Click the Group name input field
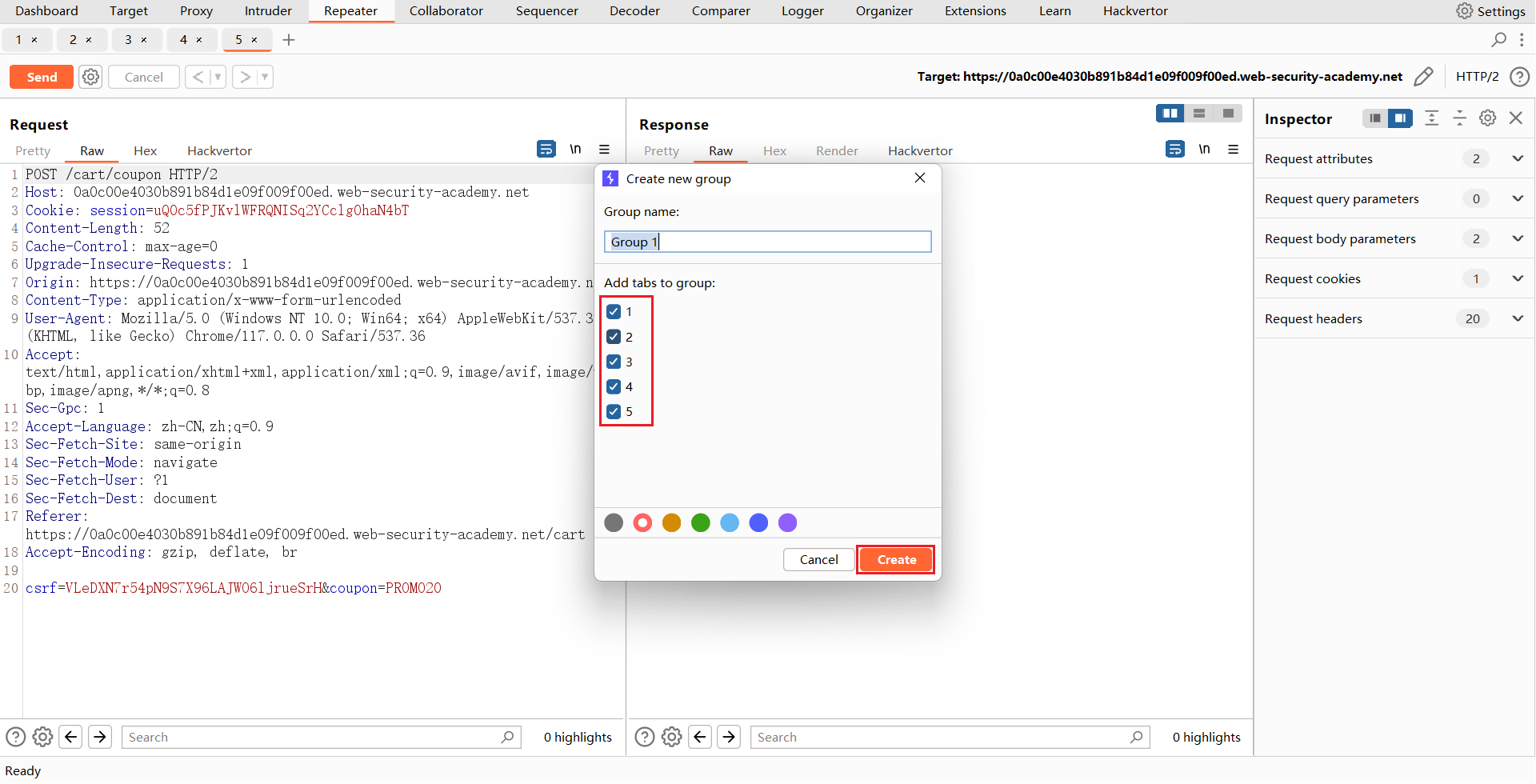 (767, 242)
